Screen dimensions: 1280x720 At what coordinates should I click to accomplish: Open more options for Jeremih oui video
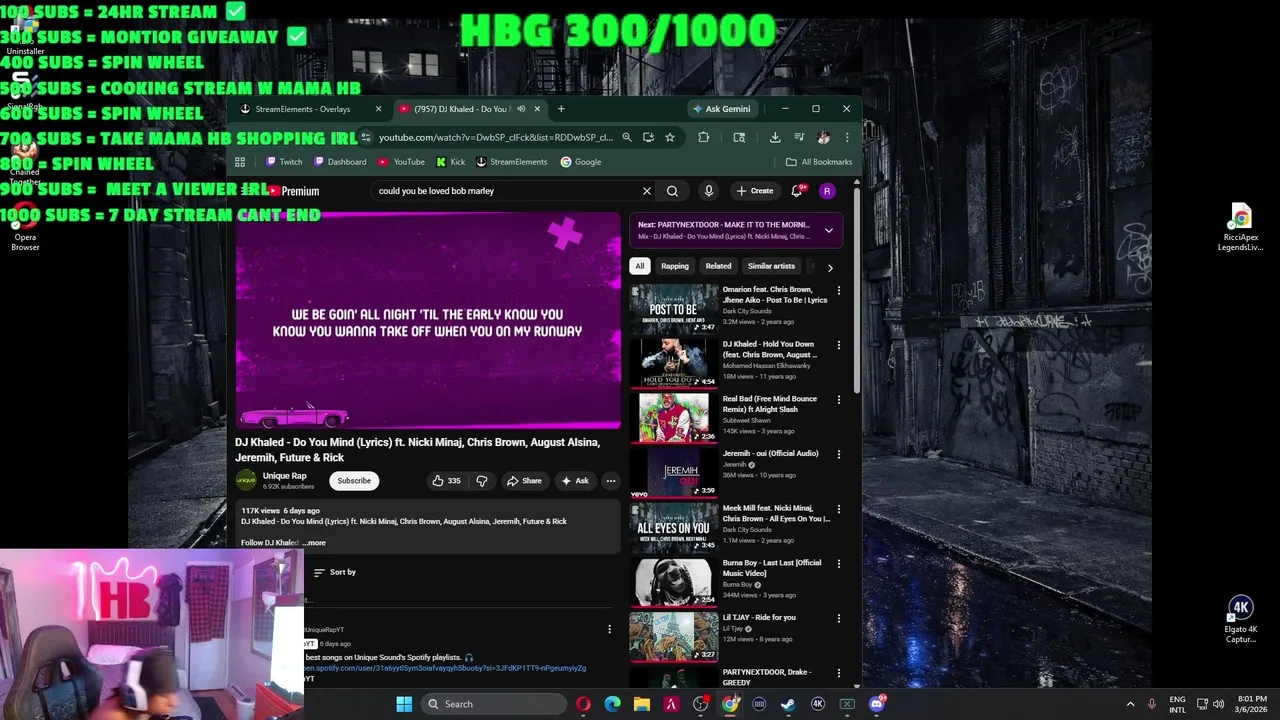pos(838,454)
